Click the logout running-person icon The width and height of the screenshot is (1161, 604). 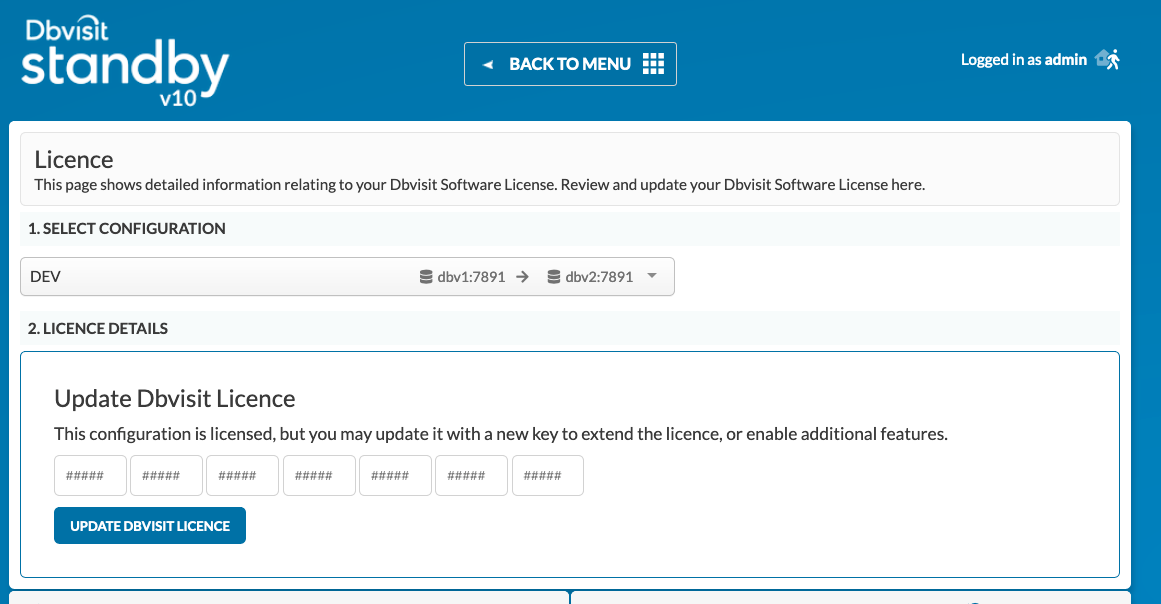1108,59
